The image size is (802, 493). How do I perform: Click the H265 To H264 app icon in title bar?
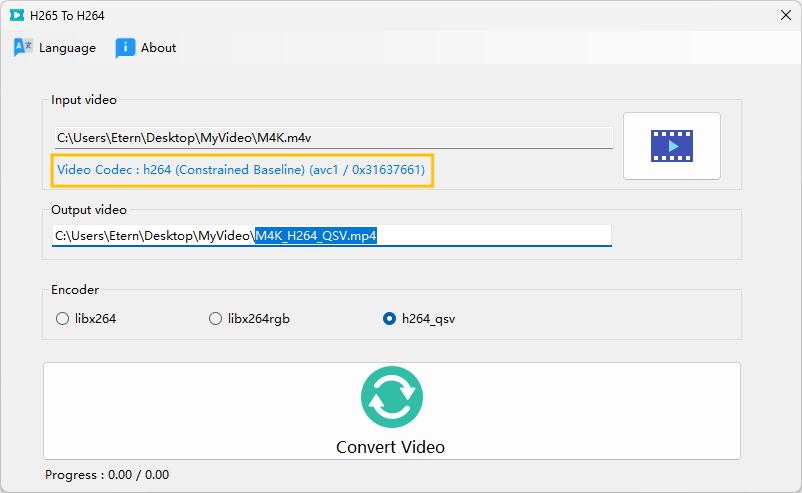(17, 15)
